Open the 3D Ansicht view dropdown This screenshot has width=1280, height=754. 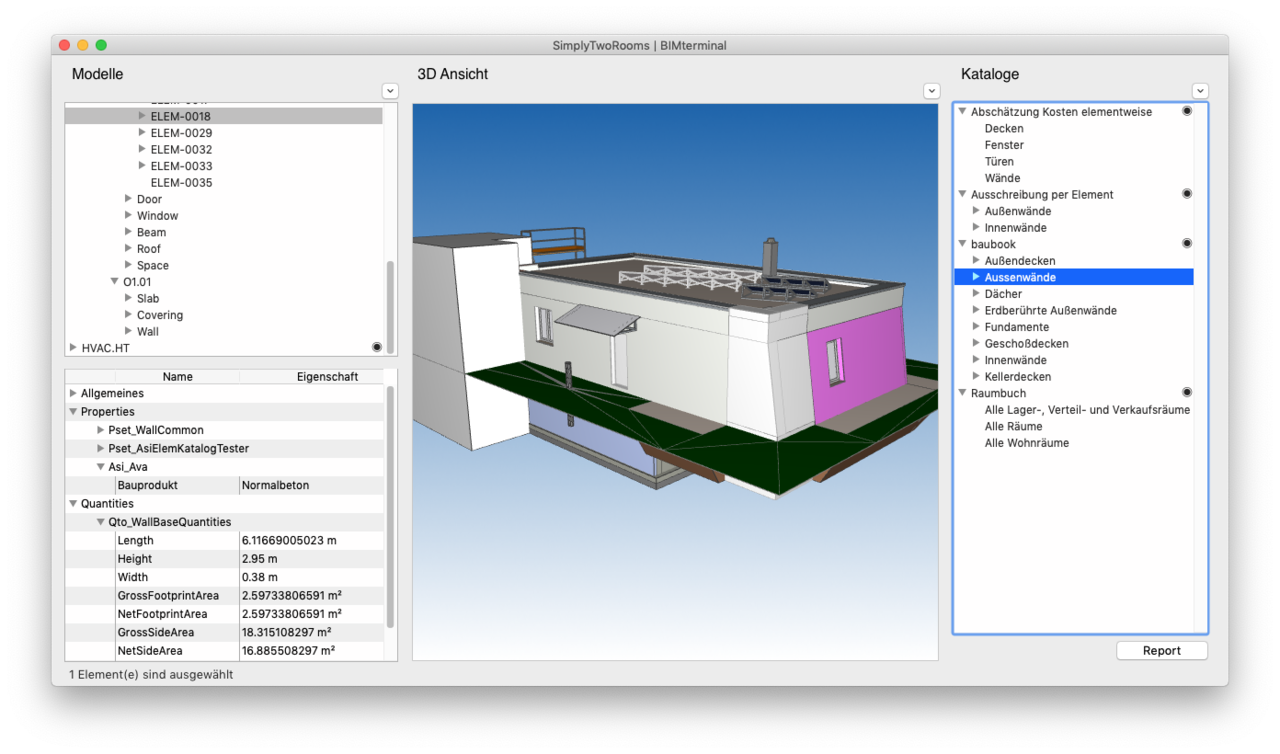coord(930,91)
